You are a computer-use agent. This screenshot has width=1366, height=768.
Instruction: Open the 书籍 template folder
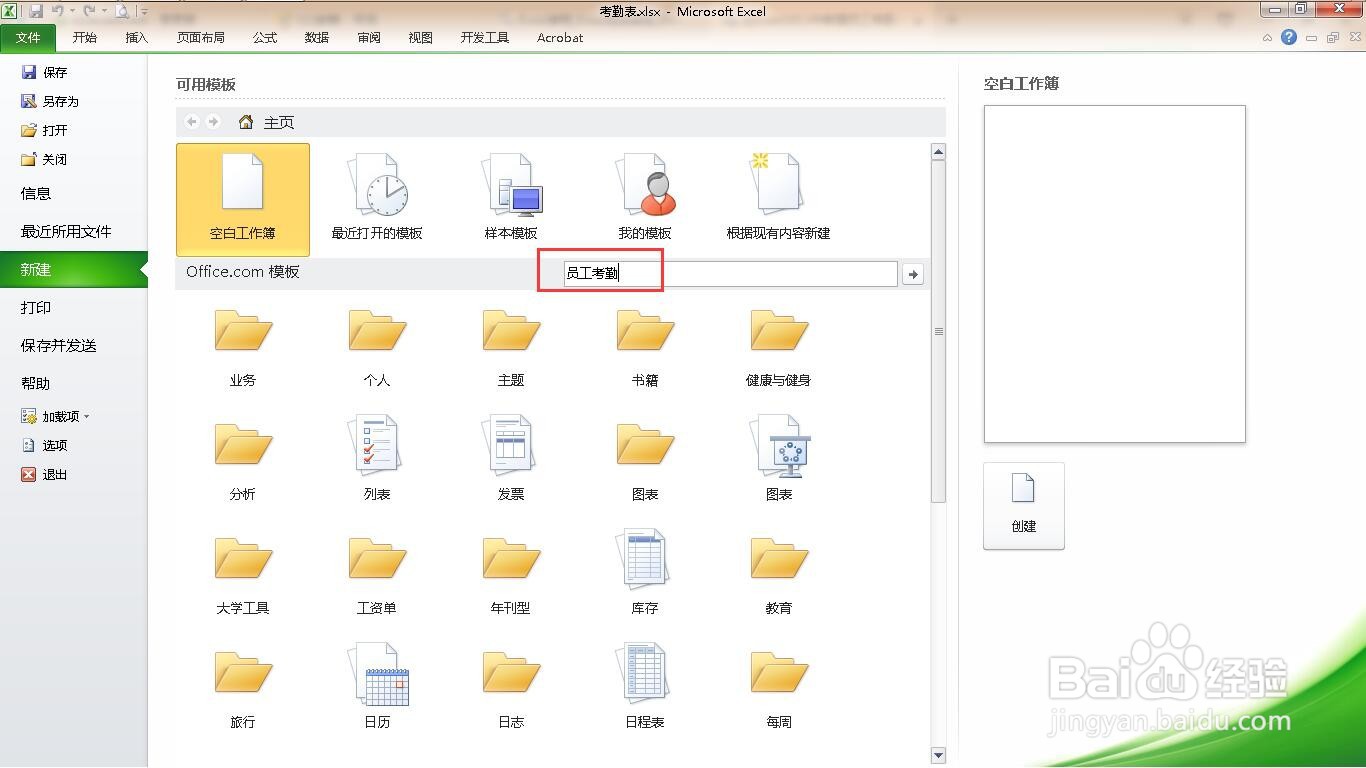click(645, 346)
